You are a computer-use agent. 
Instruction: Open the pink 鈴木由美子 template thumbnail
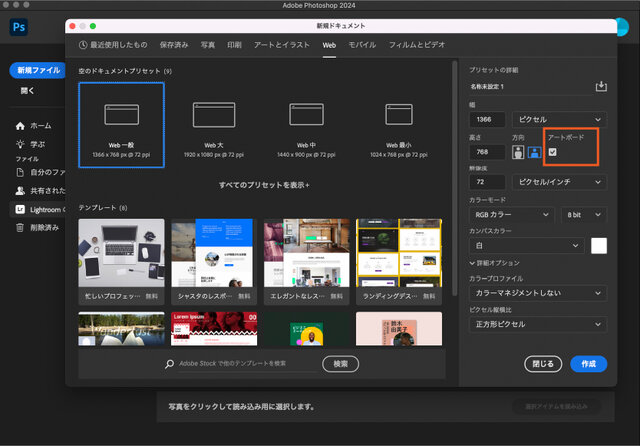coord(399,329)
